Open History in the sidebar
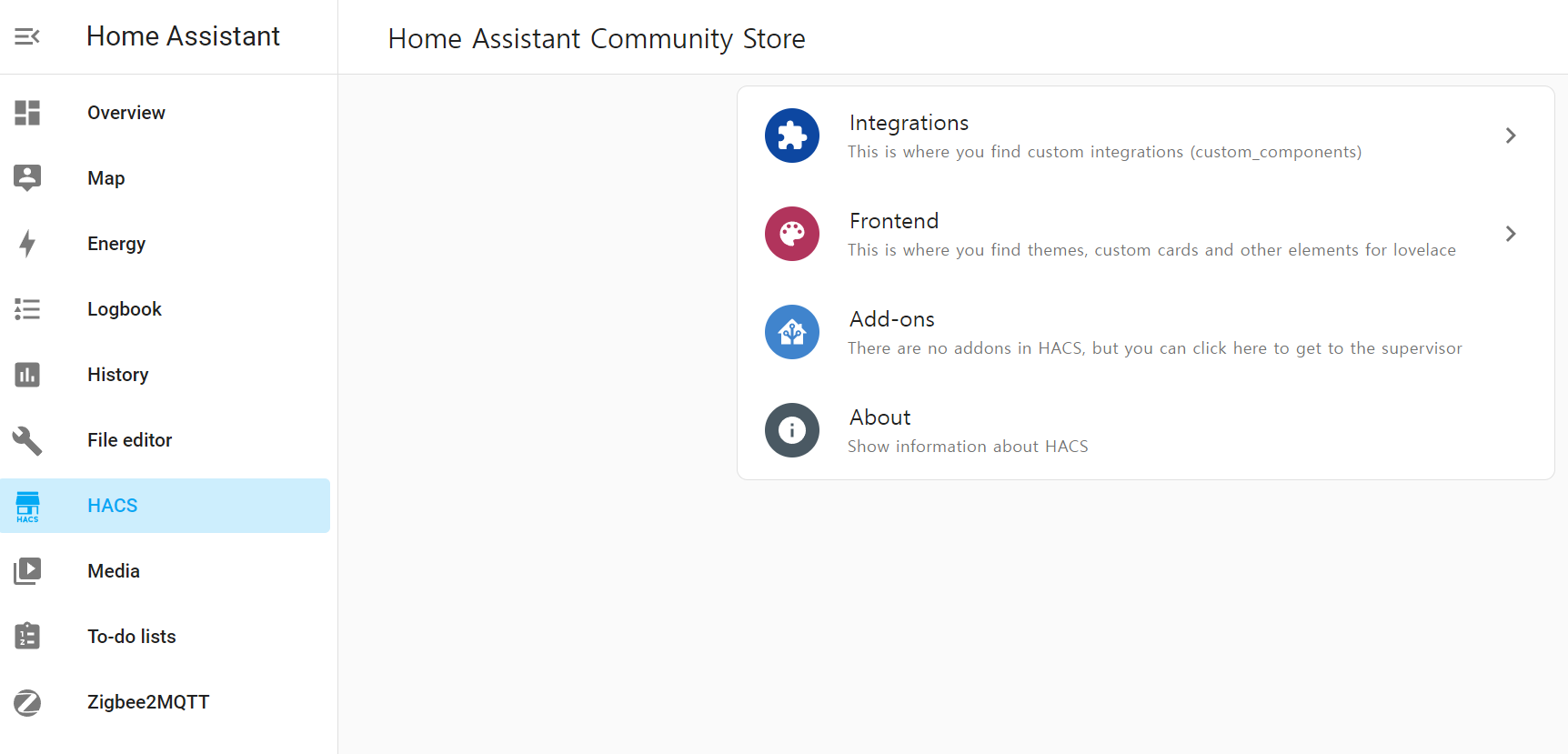Viewport: 1568px width, 754px height. pyautogui.click(x=118, y=375)
